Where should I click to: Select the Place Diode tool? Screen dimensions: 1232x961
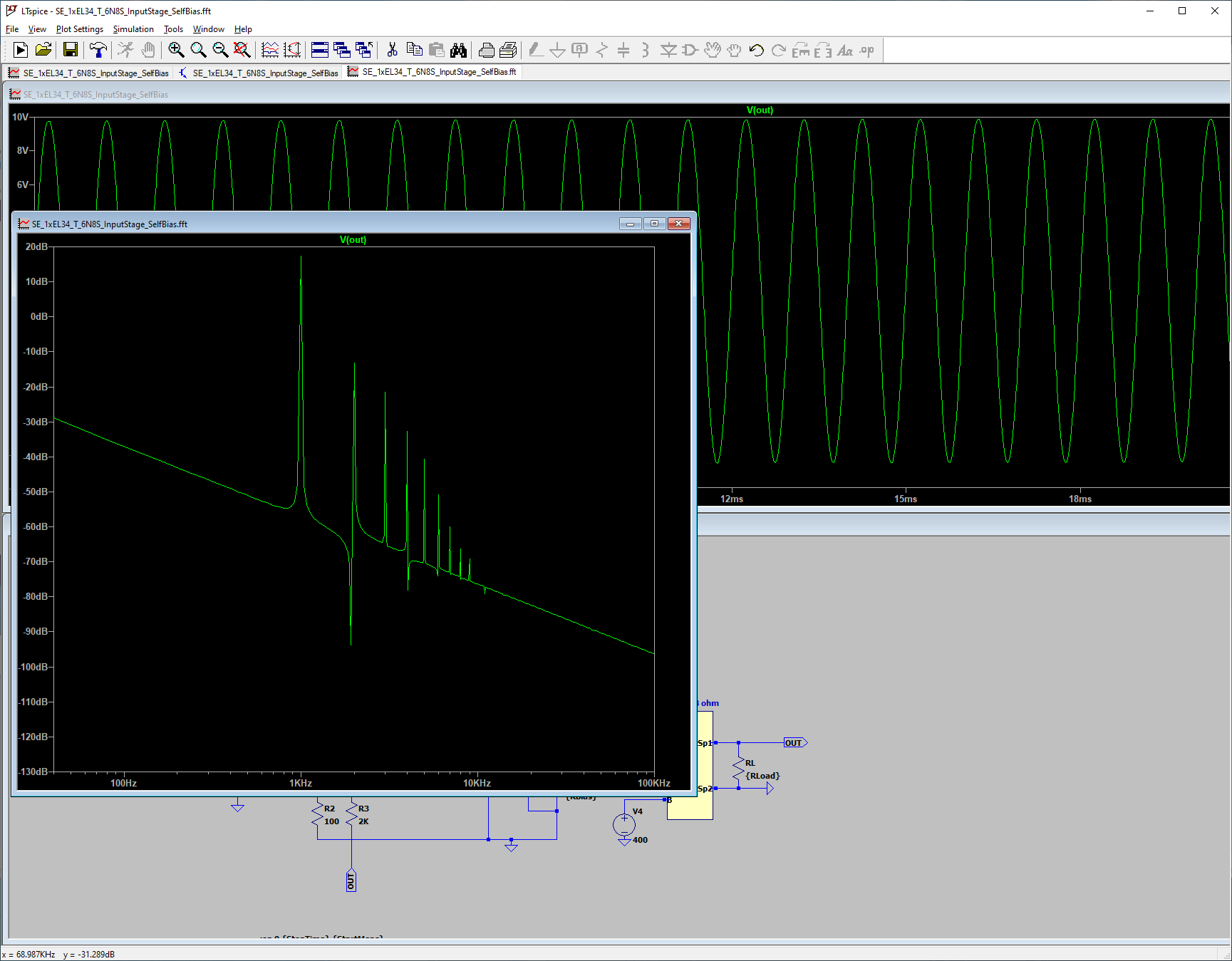coord(668,50)
